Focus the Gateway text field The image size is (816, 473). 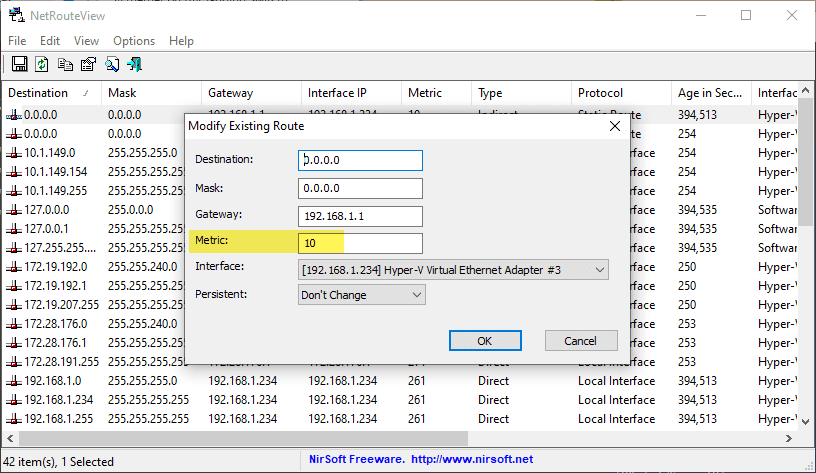pyautogui.click(x=360, y=216)
